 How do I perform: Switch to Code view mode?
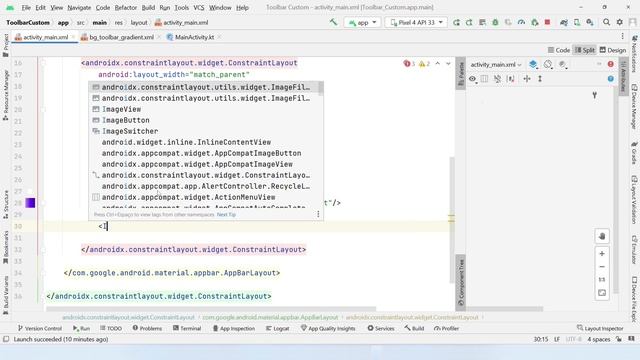pyautogui.click(x=559, y=50)
